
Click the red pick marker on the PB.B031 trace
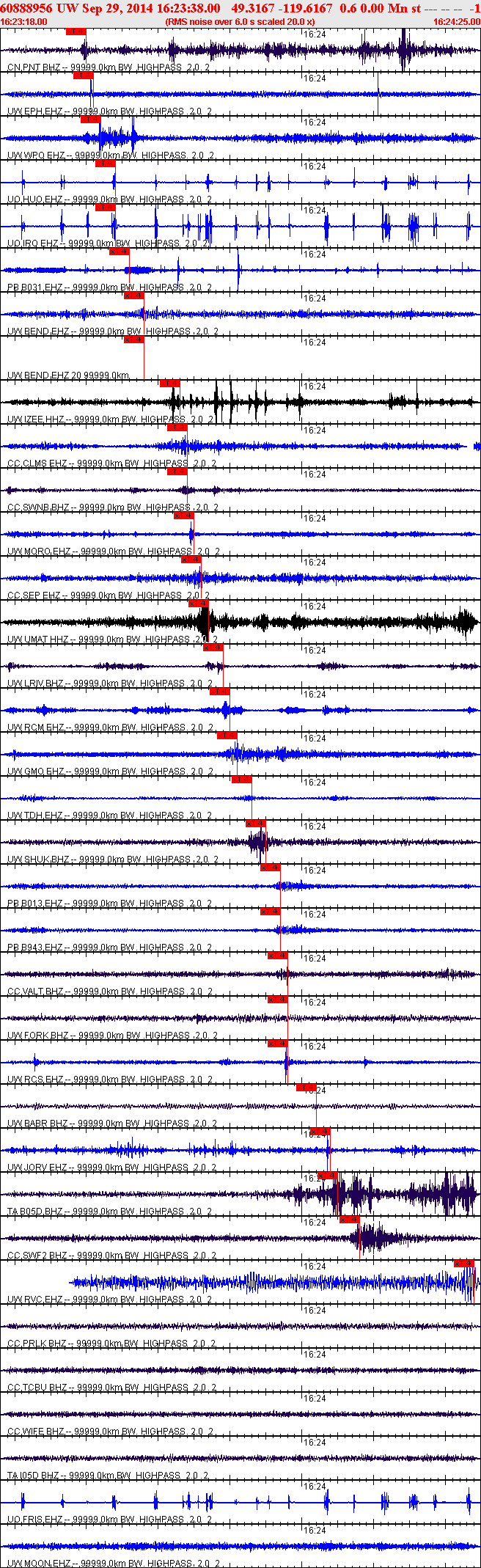120,252
